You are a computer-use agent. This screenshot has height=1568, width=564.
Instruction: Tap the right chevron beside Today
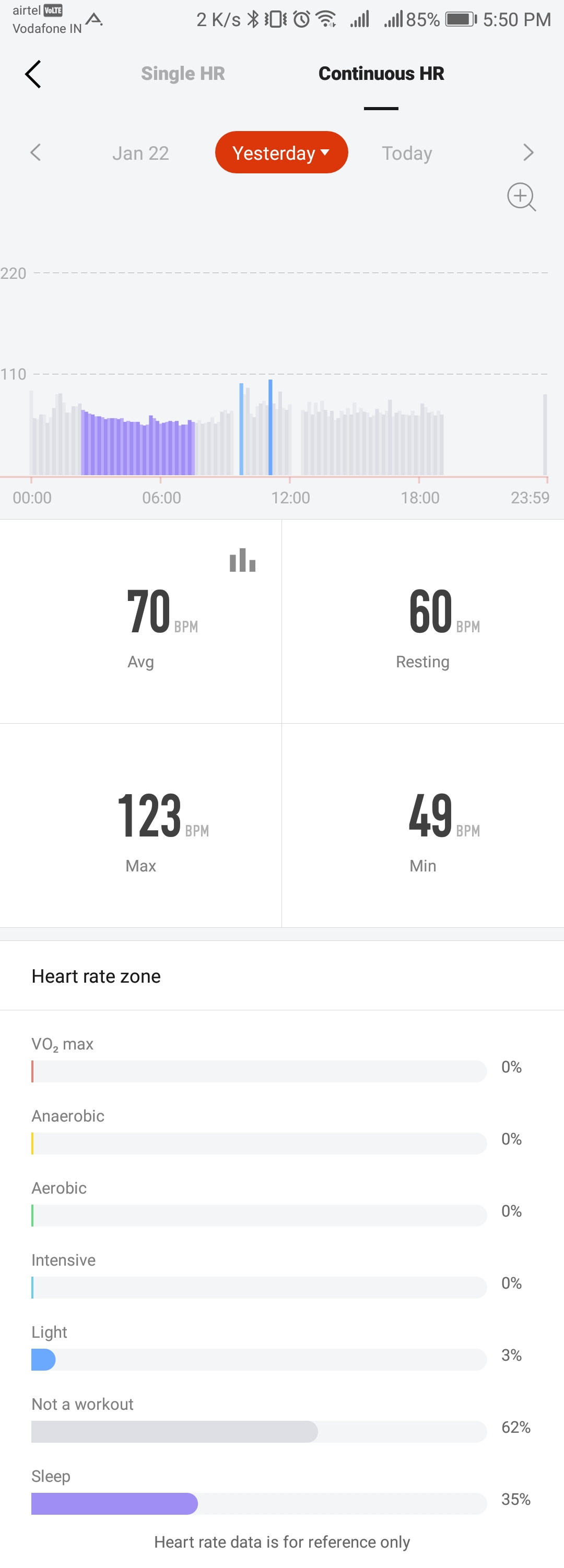click(528, 152)
